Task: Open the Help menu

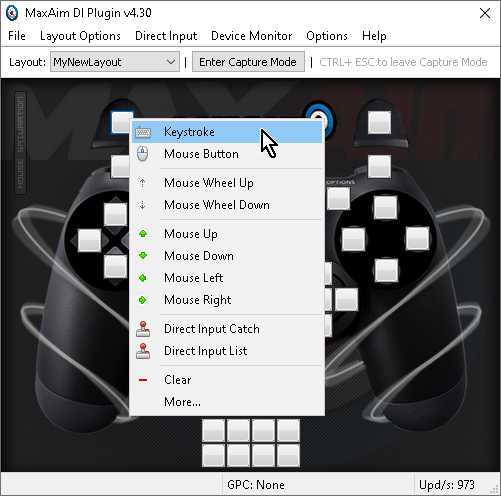Action: pyautogui.click(x=374, y=36)
